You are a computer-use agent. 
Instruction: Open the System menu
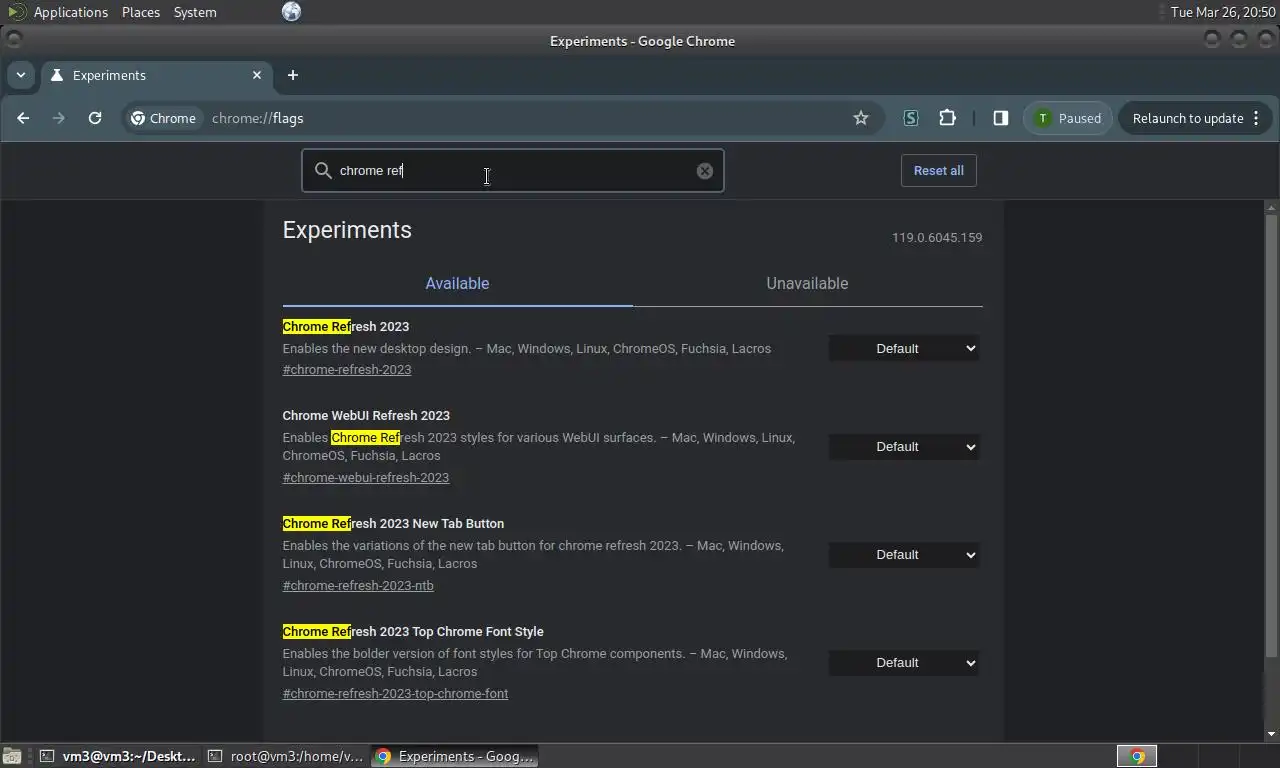point(195,12)
